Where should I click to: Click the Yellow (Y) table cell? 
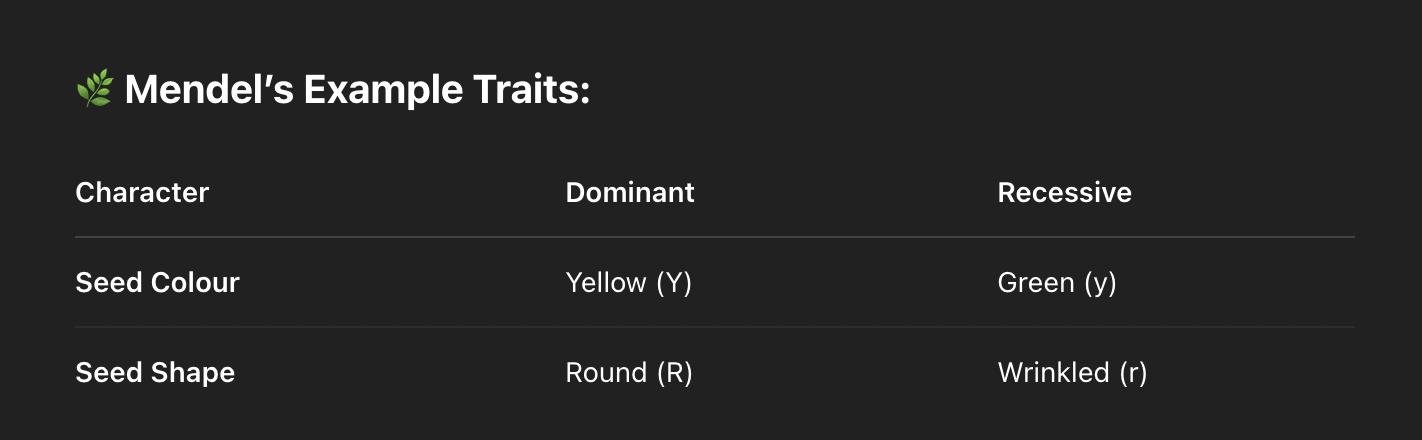click(629, 283)
